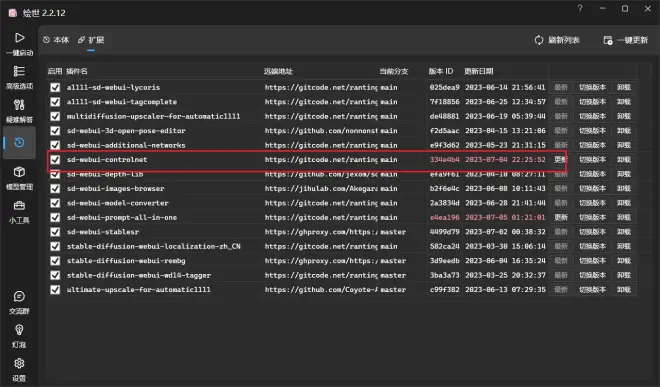This screenshot has height=387, width=660.
Task: Click the 远端地址 column header
Action: (278, 71)
